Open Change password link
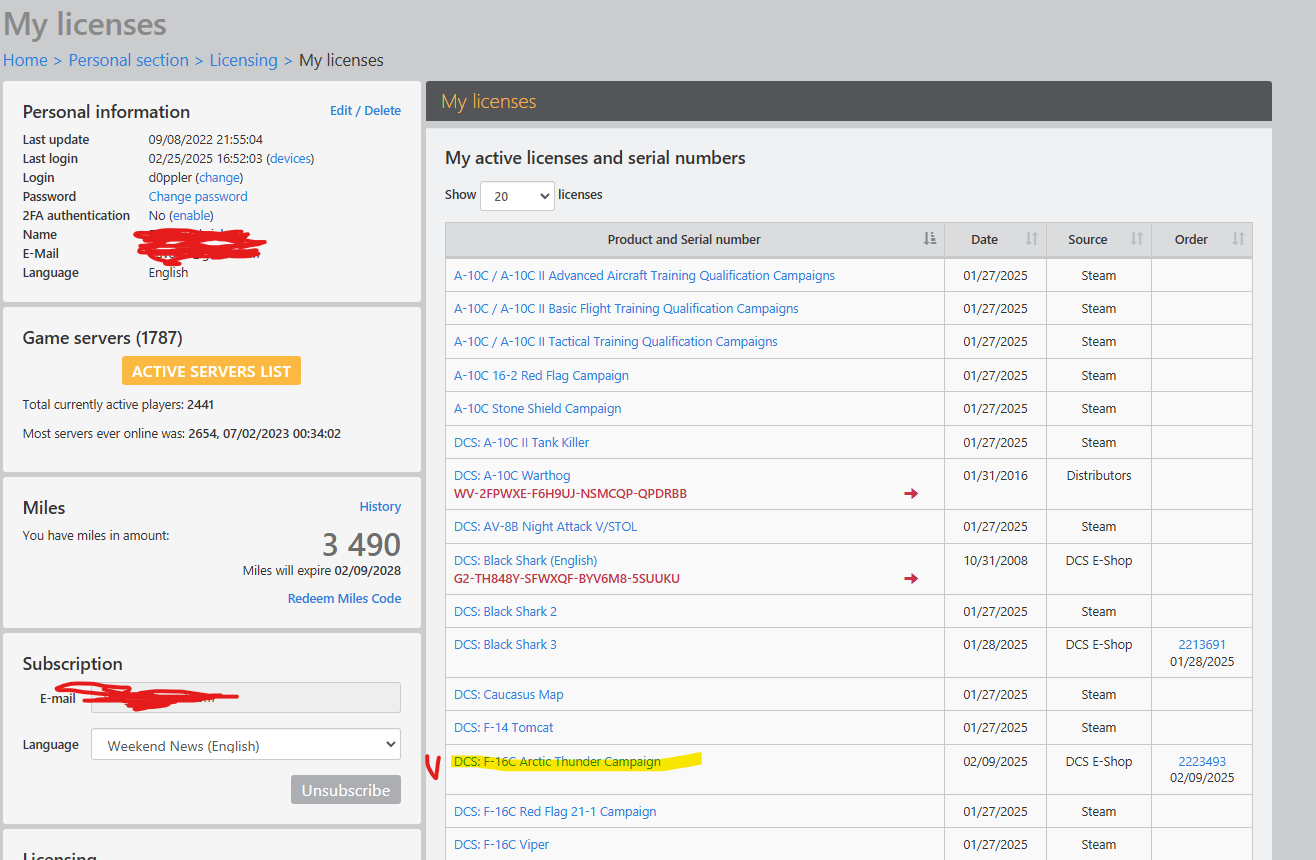The height and width of the screenshot is (860, 1316). (198, 197)
